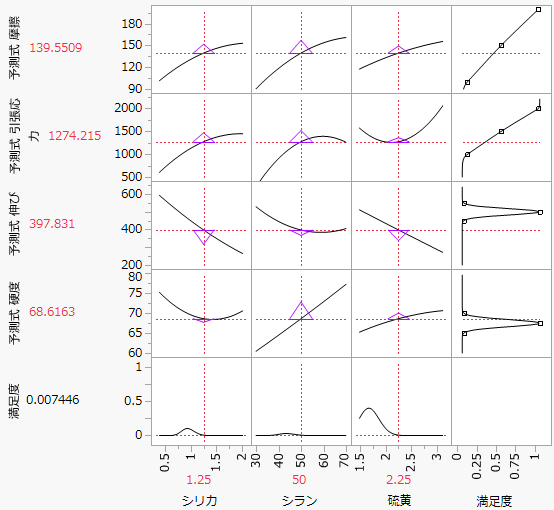554x510 pixels.
Task: Click the desirability value 0.007446
Action: 53,400
